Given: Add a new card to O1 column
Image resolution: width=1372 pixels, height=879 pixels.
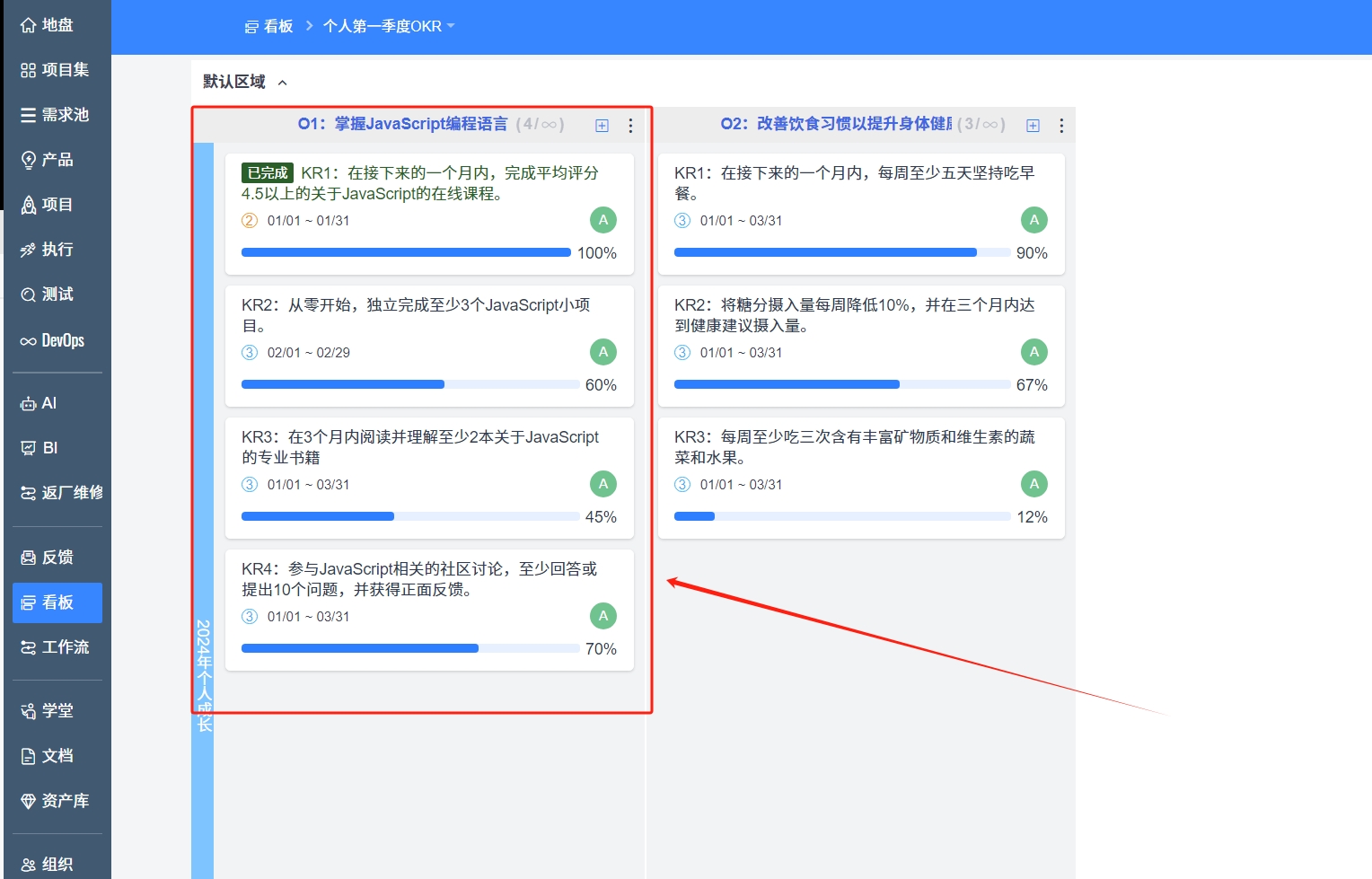Looking at the screenshot, I should [601, 126].
